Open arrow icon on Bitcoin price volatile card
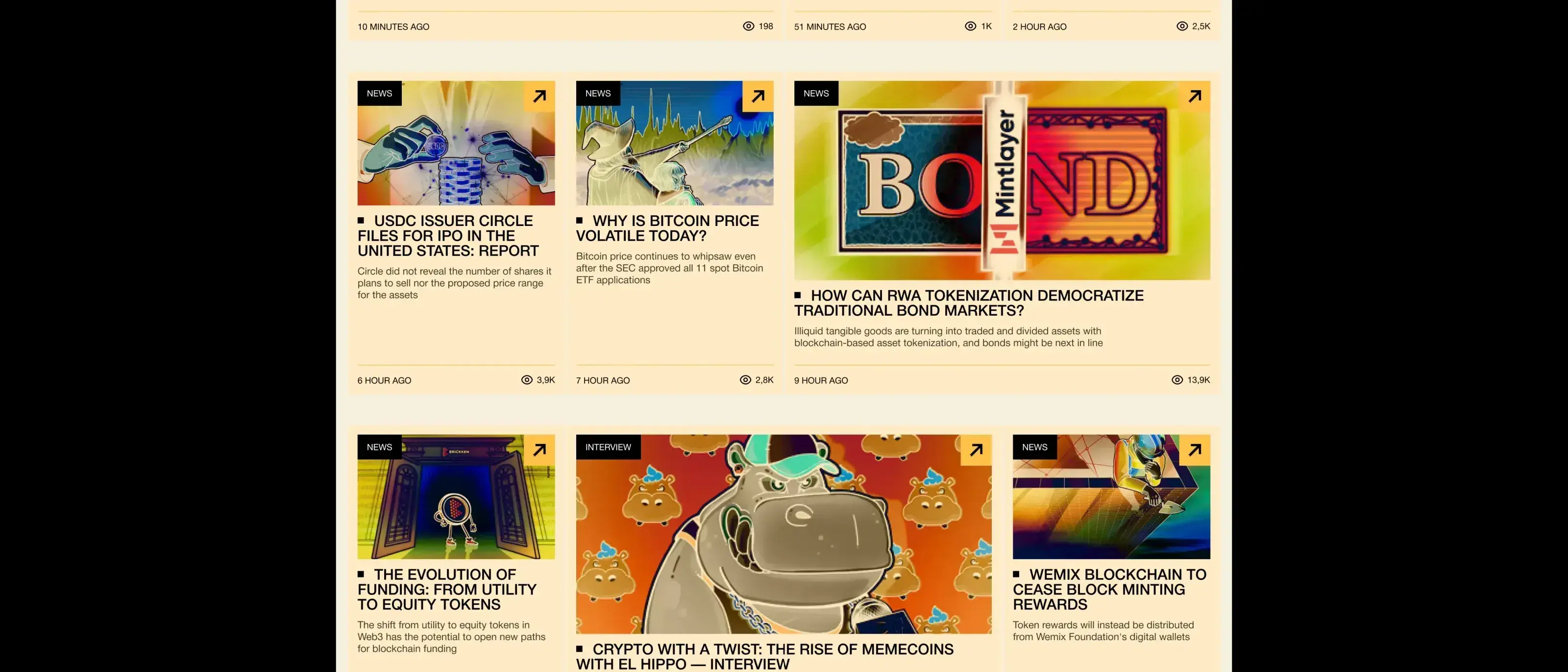 tap(758, 96)
